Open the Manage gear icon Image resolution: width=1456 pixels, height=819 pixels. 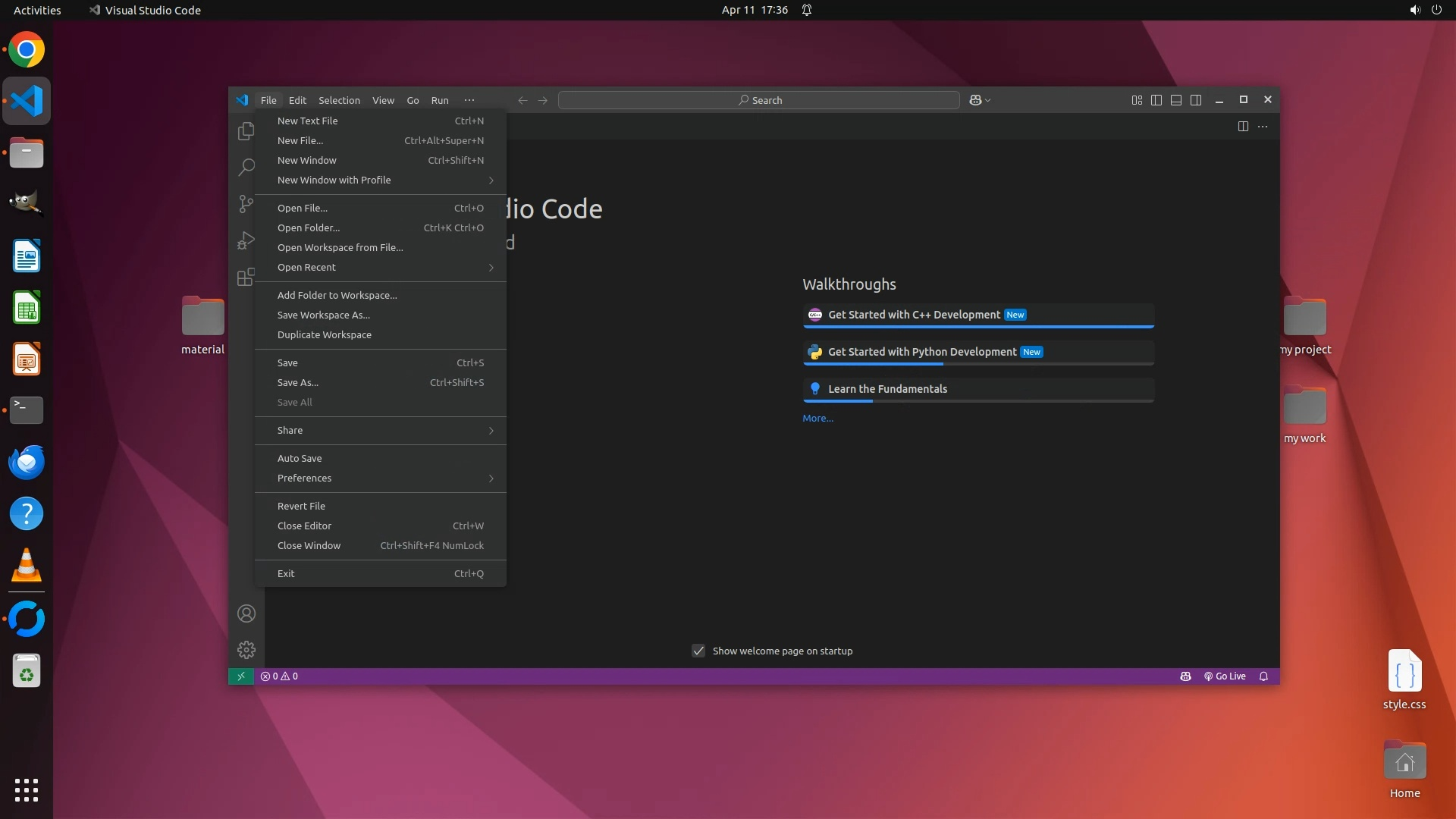click(x=246, y=650)
